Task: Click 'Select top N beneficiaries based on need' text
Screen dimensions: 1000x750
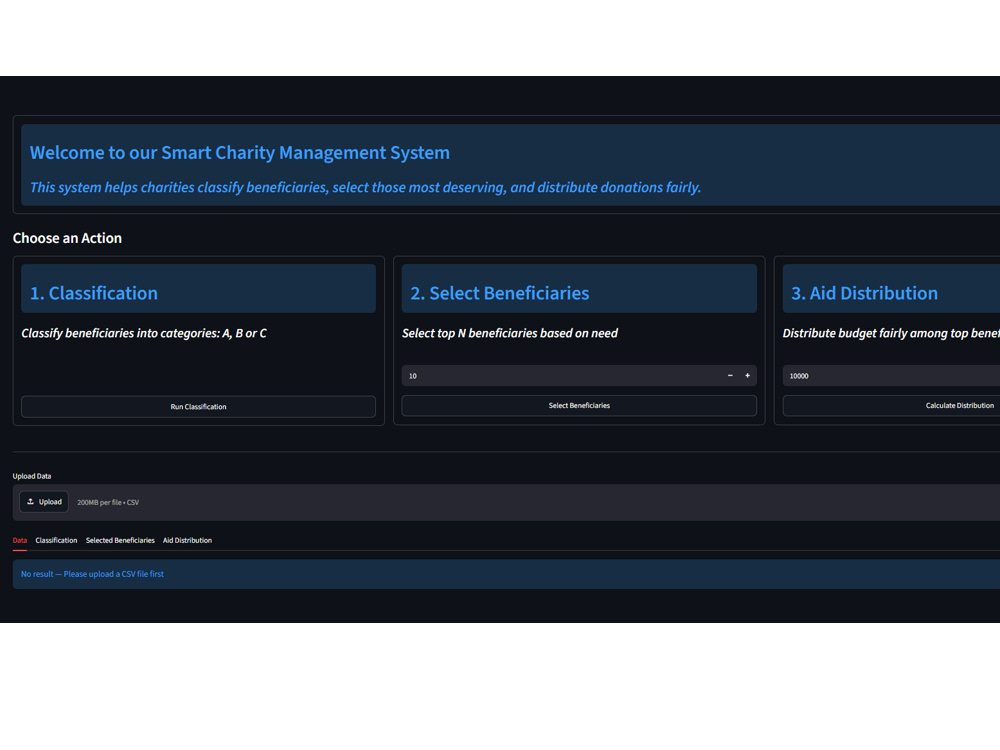Action: coord(510,333)
